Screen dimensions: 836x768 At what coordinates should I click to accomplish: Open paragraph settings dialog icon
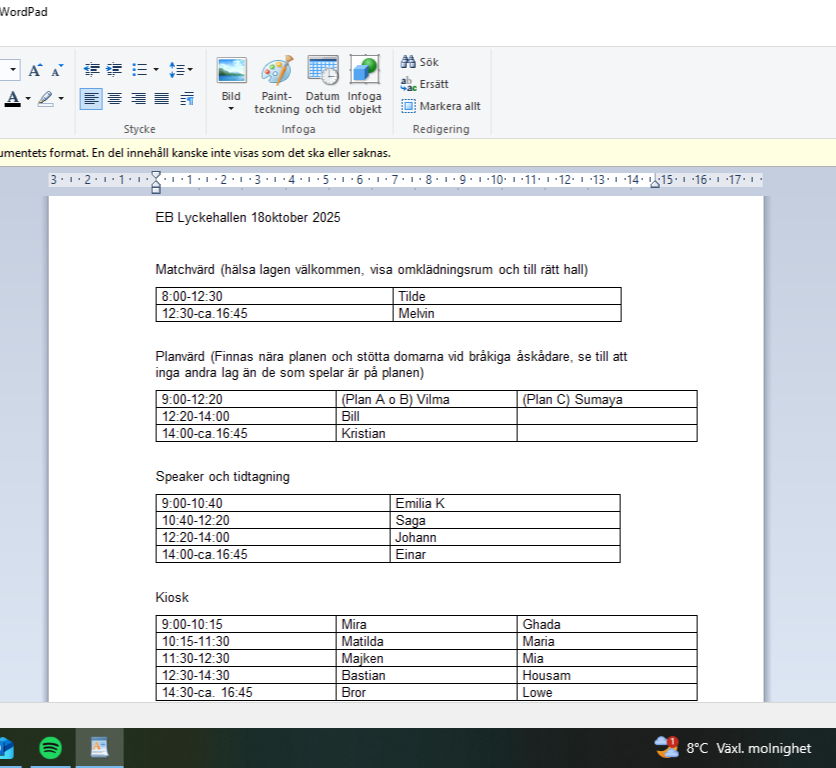(187, 99)
